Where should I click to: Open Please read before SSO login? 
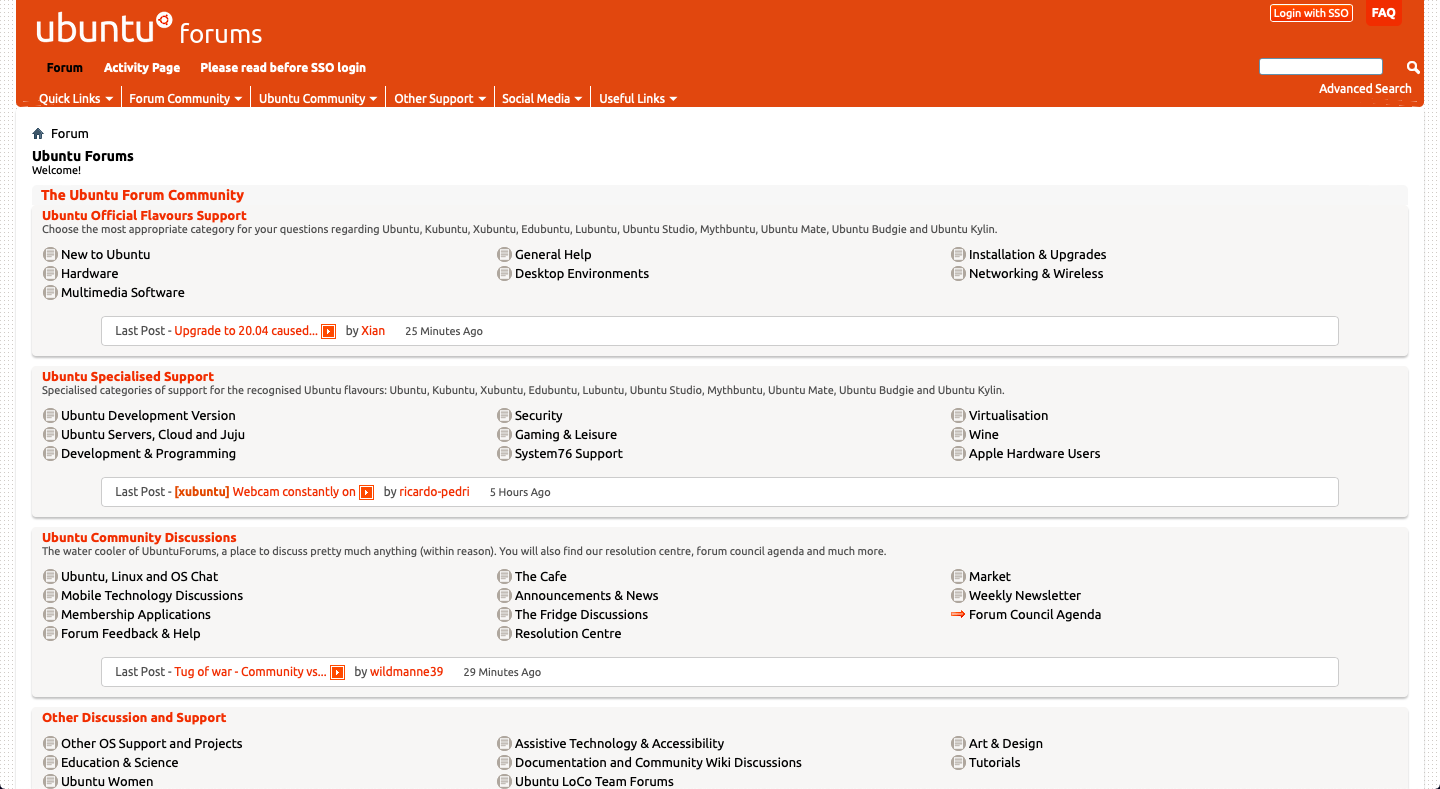[283, 68]
